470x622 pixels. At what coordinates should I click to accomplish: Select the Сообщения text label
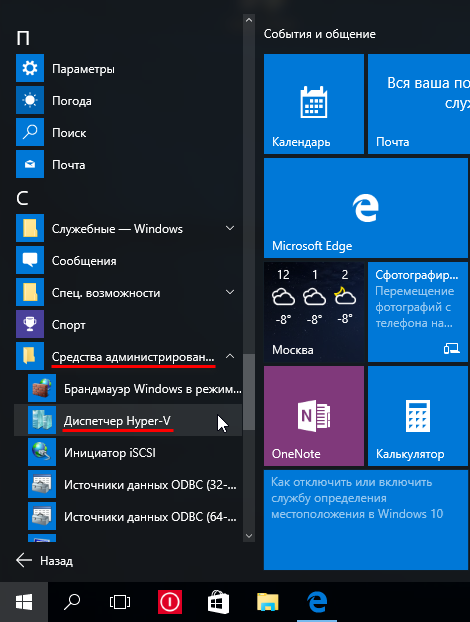tap(84, 261)
